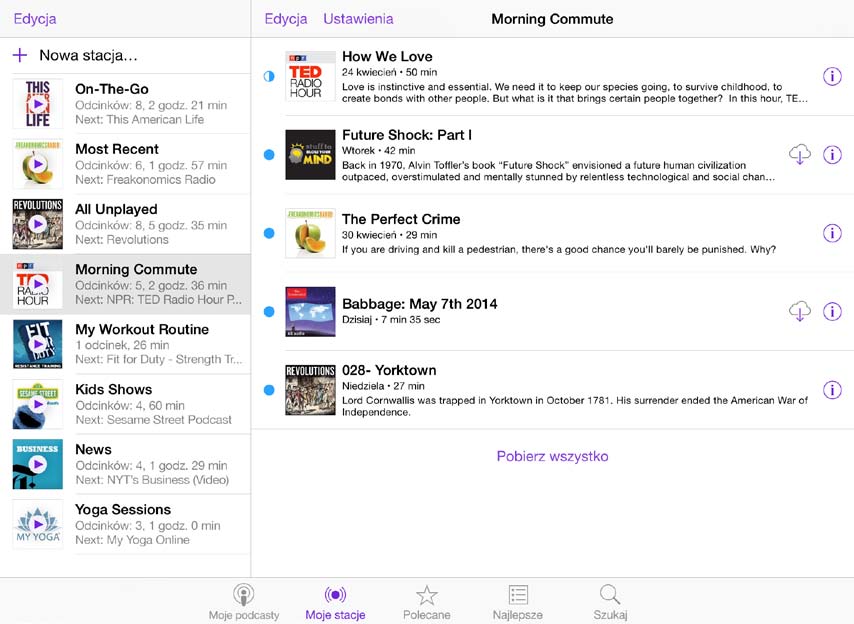Tap Stuff to Blow Your Mind artwork
This screenshot has width=854, height=624.
[x=310, y=155]
